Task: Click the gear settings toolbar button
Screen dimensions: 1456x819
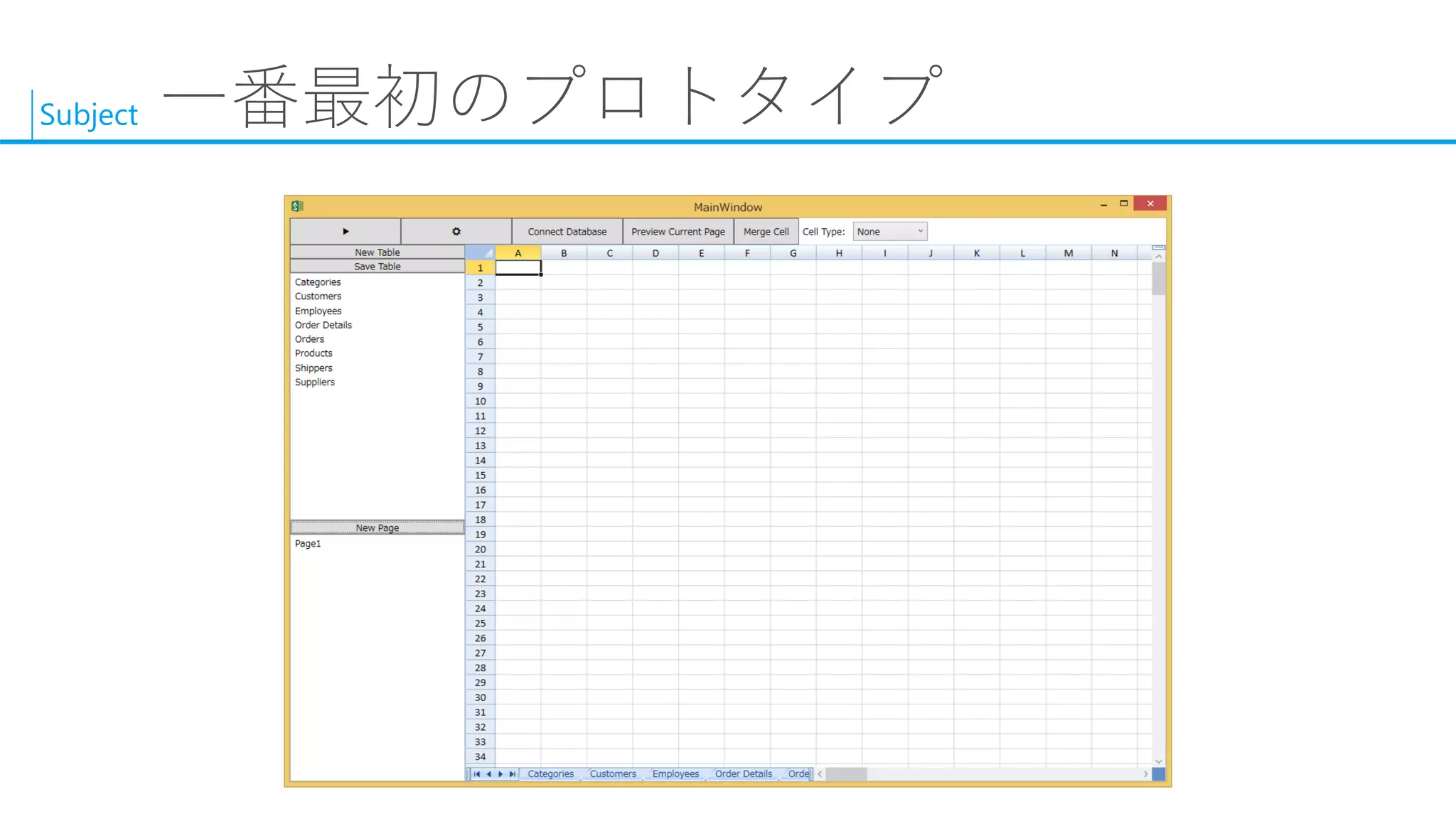Action: [456, 231]
